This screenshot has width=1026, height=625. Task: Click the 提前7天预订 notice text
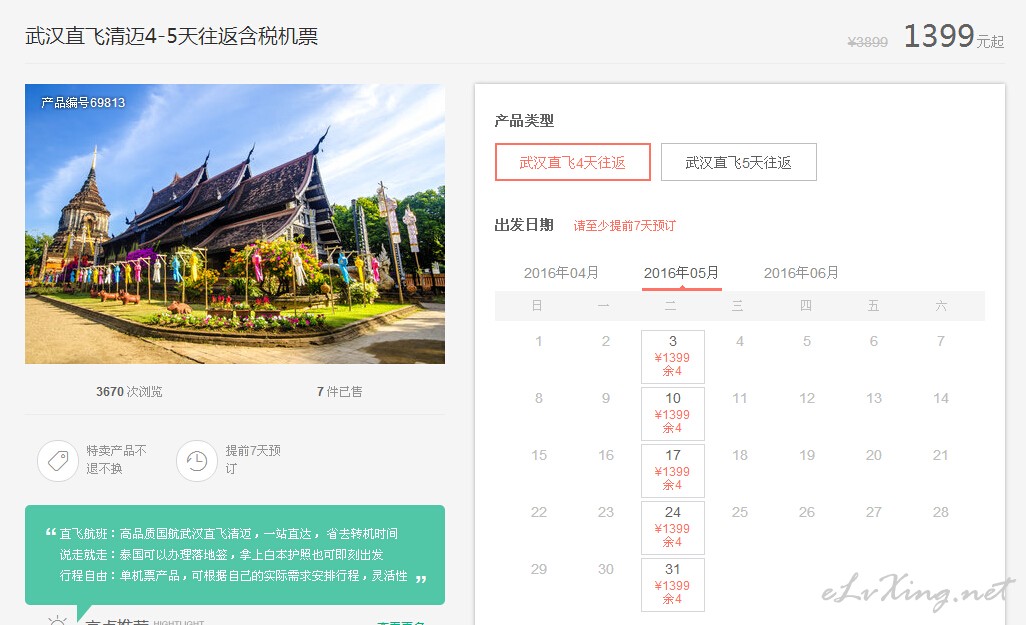pyautogui.click(x=253, y=459)
